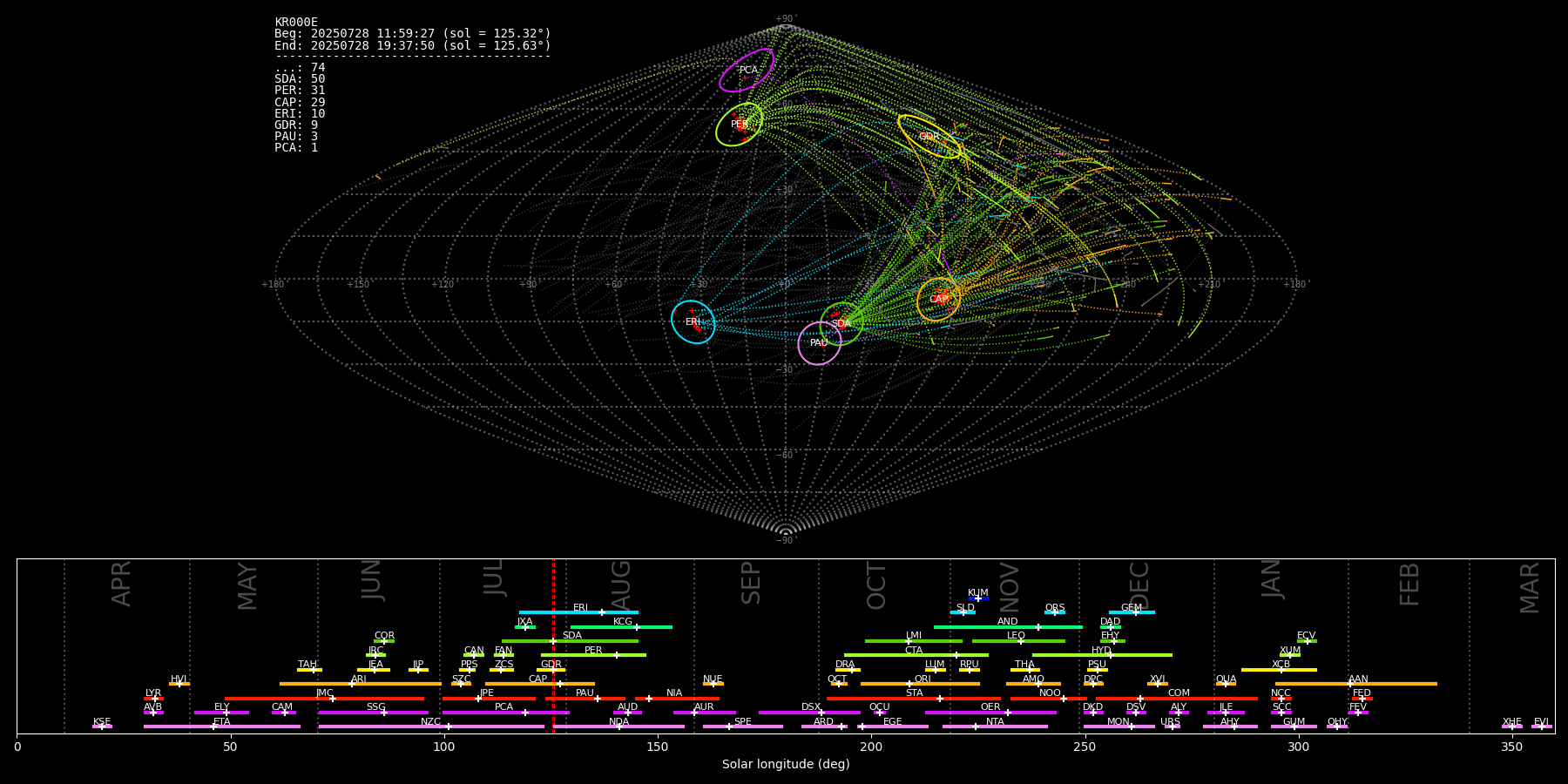Click the 'PCA: 1' legend entry

click(296, 148)
